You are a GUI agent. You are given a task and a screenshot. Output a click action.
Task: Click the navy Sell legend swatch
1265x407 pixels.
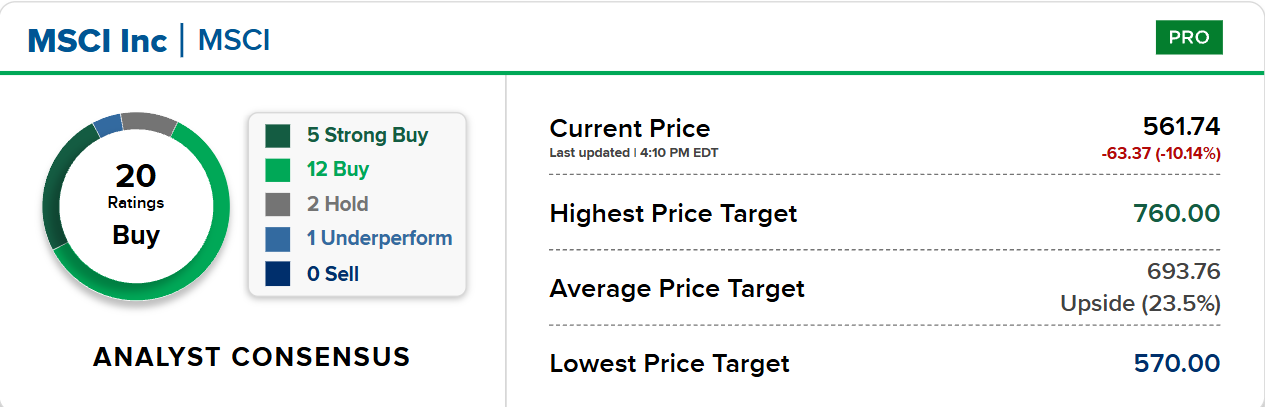point(278,273)
